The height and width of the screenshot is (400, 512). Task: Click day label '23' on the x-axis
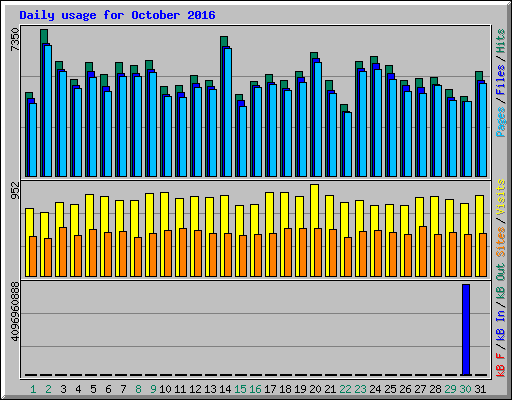coord(360,389)
